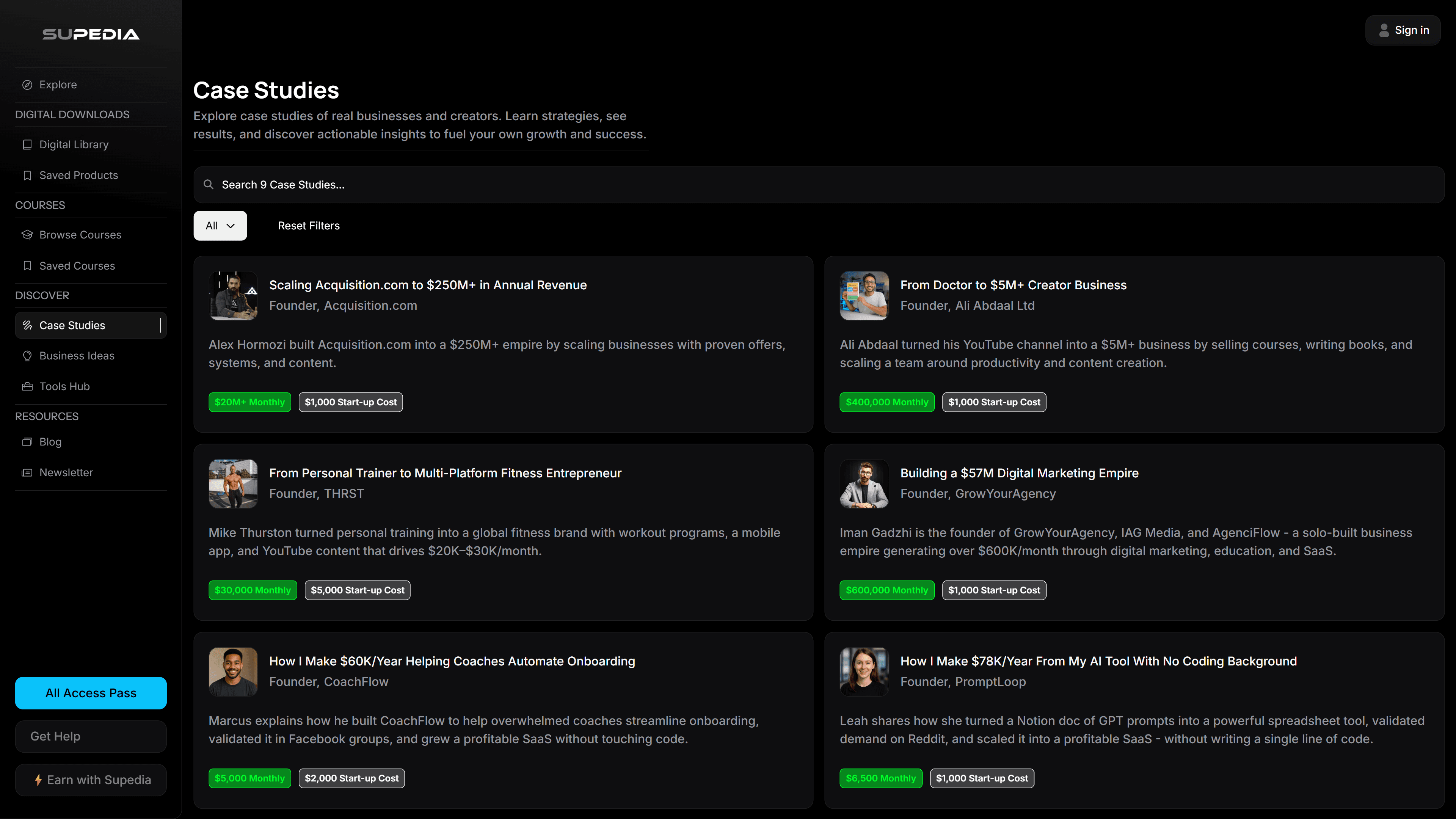
Task: Open Alex Hormozi's Acquisition.com thumbnail
Action: tap(233, 296)
